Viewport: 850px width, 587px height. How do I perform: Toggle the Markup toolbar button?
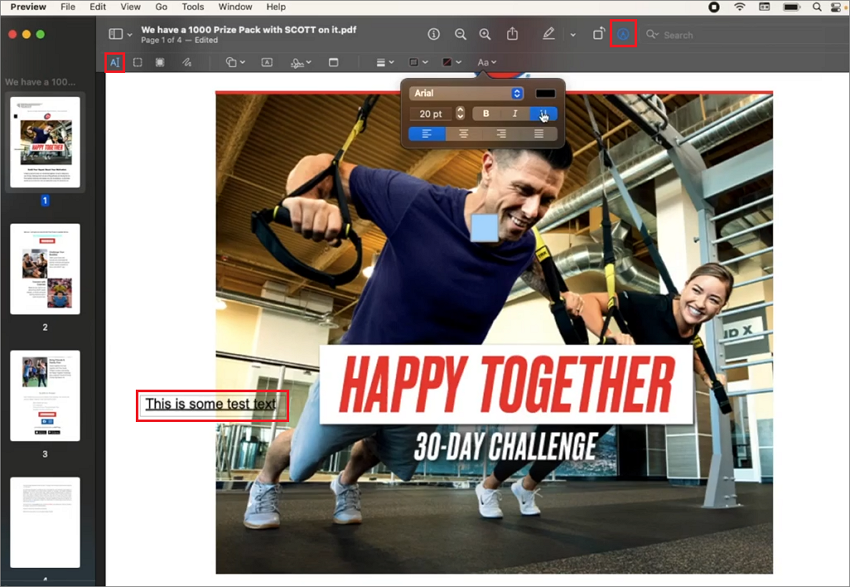coord(623,34)
